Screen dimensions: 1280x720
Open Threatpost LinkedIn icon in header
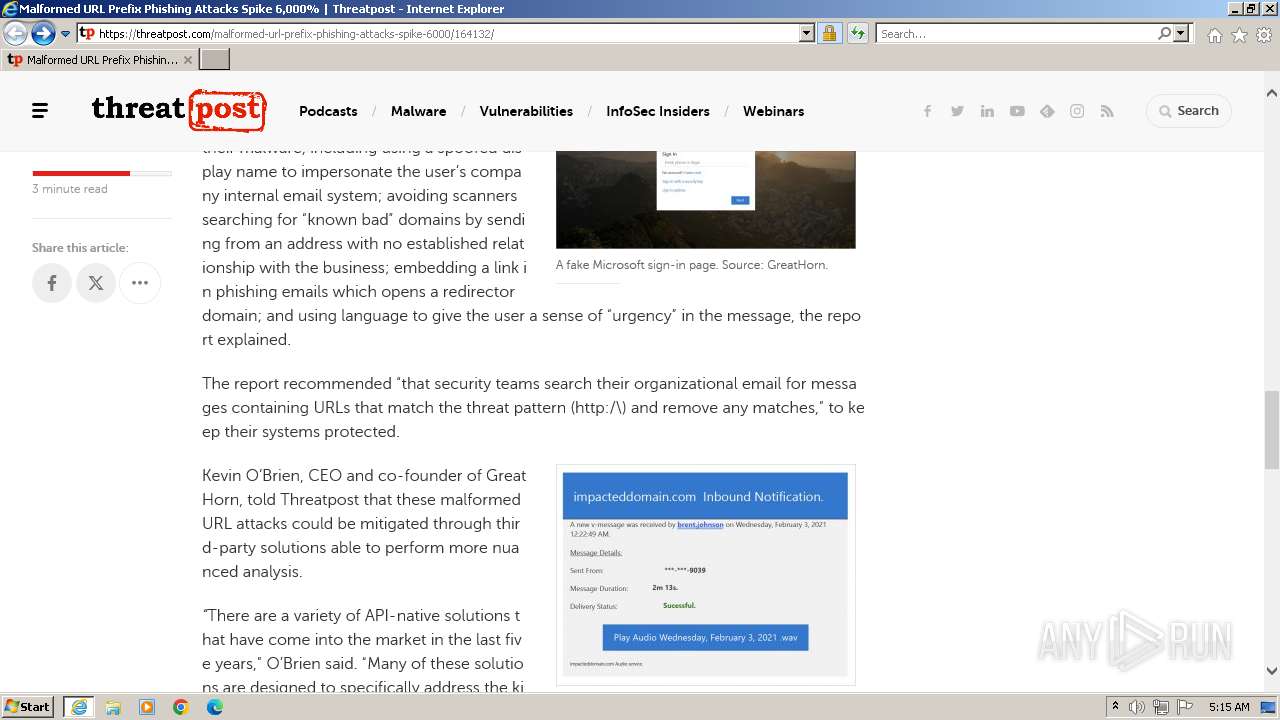coord(987,111)
